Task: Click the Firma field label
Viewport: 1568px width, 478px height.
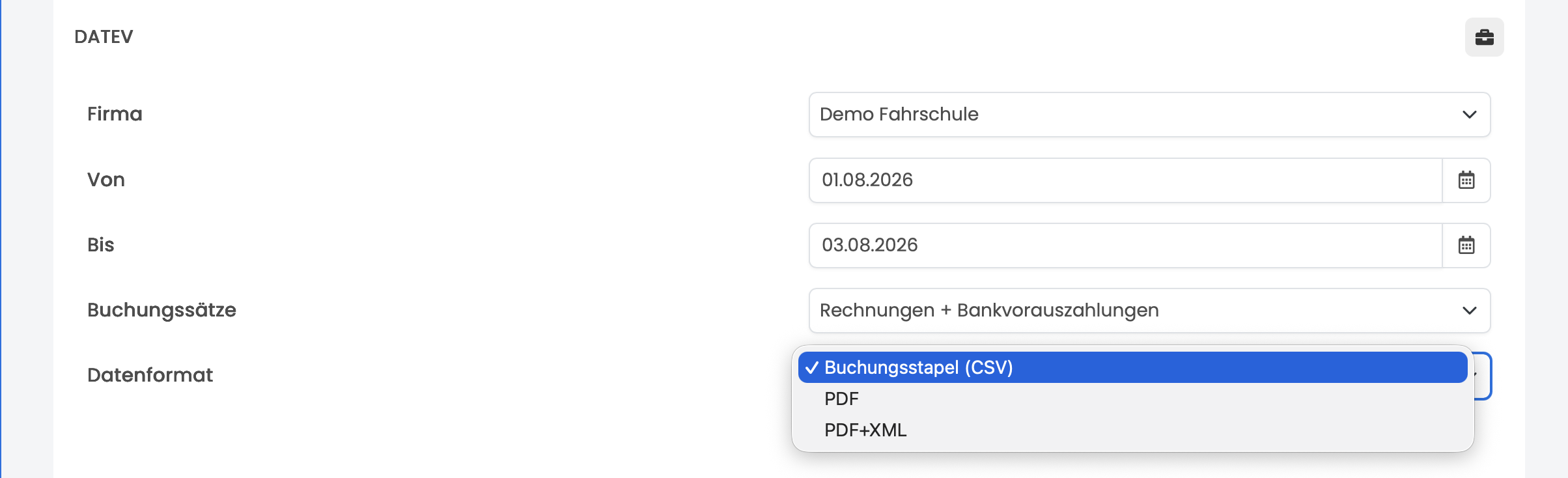Action: pos(115,114)
